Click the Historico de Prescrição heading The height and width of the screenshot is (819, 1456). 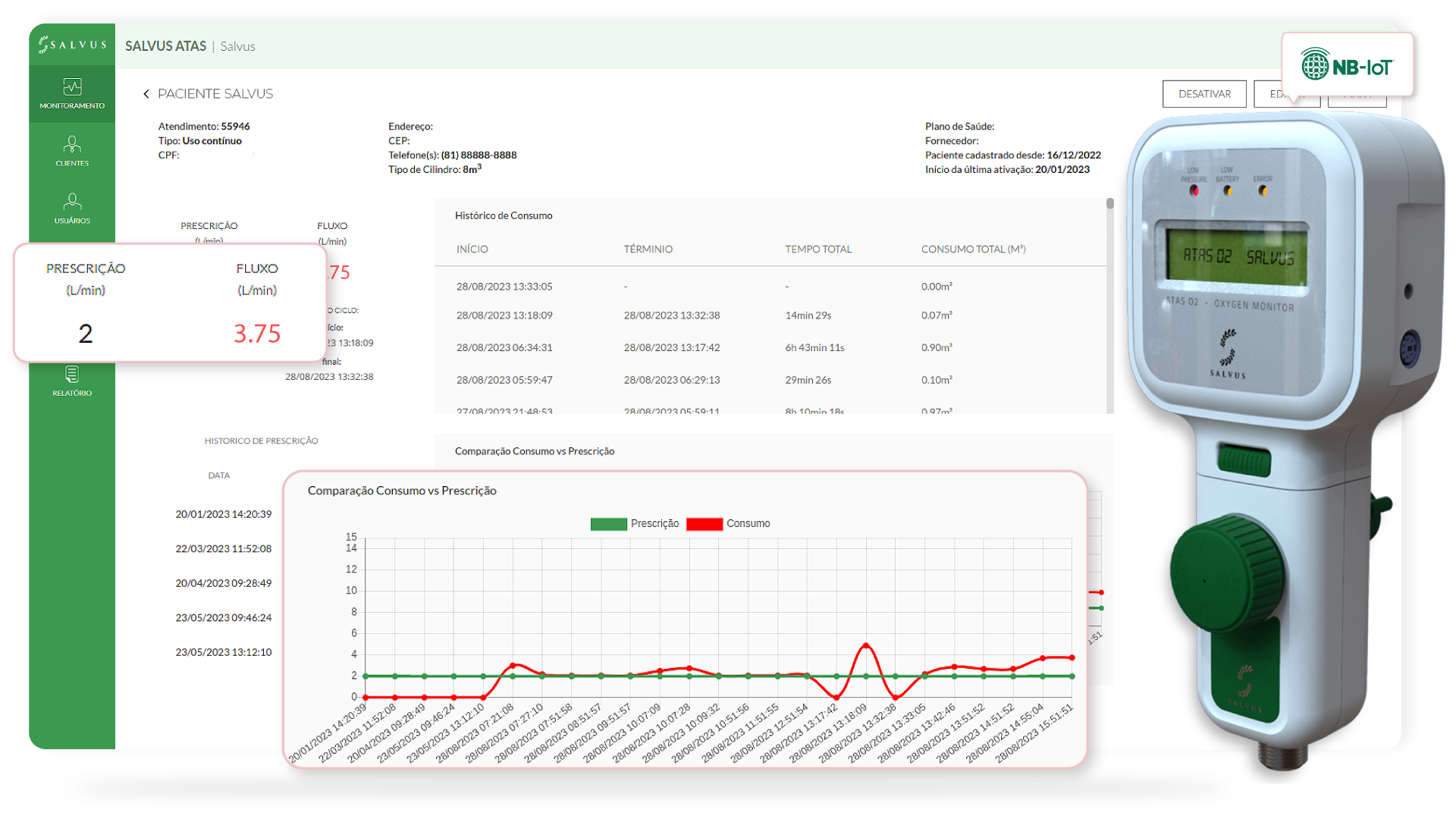click(261, 441)
